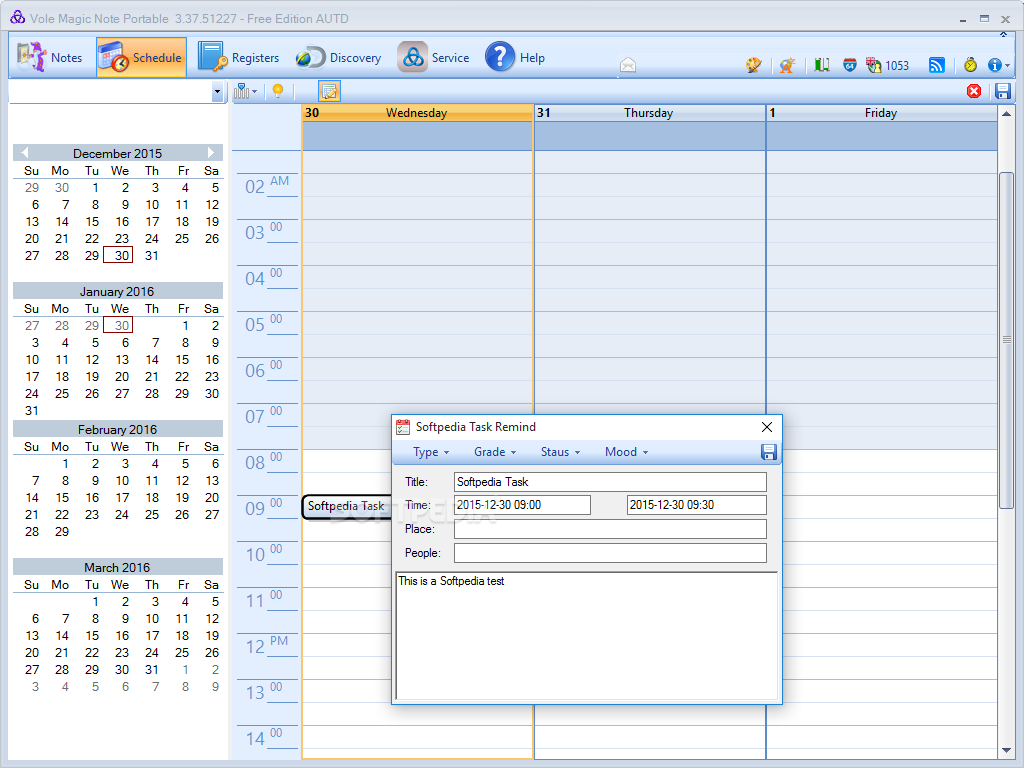
Task: Go to previous month in calendar
Action: click(25, 153)
